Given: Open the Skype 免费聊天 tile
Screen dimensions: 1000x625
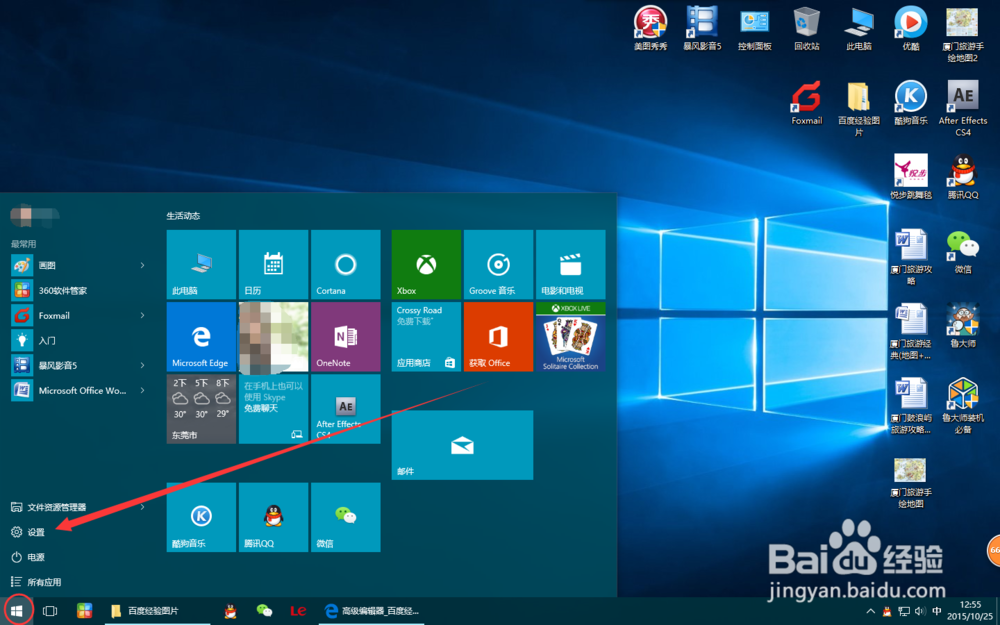Looking at the screenshot, I should [273, 409].
